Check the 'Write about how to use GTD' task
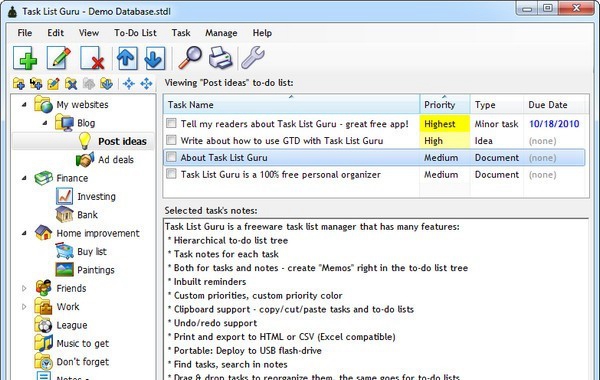 tap(171, 140)
